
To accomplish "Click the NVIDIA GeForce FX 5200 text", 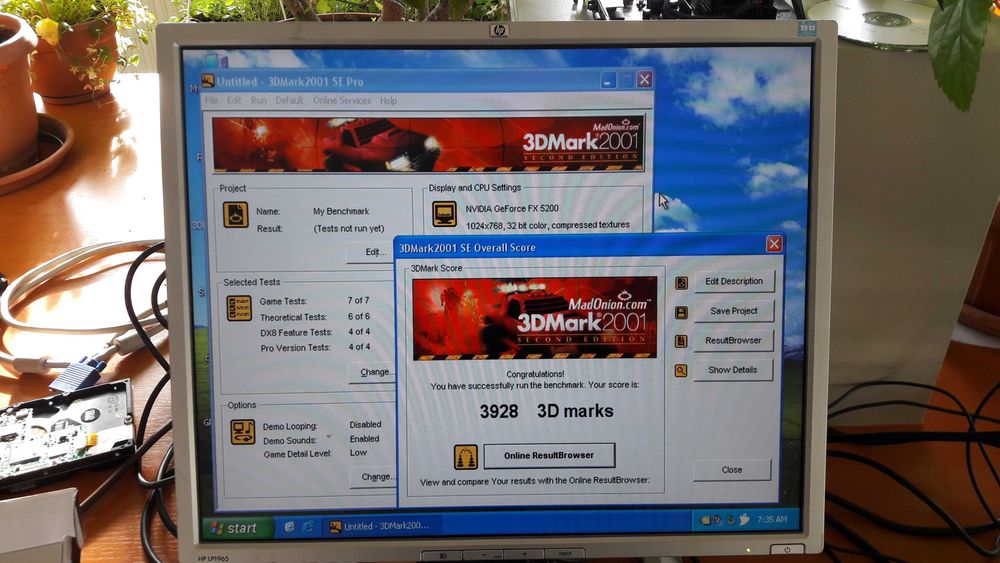I will pyautogui.click(x=511, y=208).
